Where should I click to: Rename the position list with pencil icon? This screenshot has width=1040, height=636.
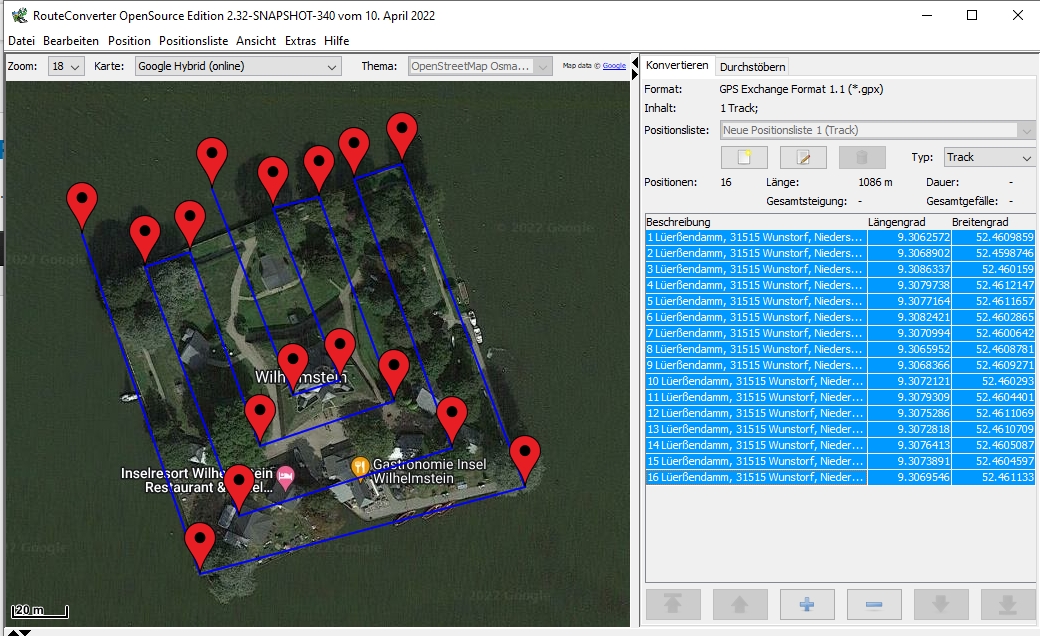pos(802,157)
